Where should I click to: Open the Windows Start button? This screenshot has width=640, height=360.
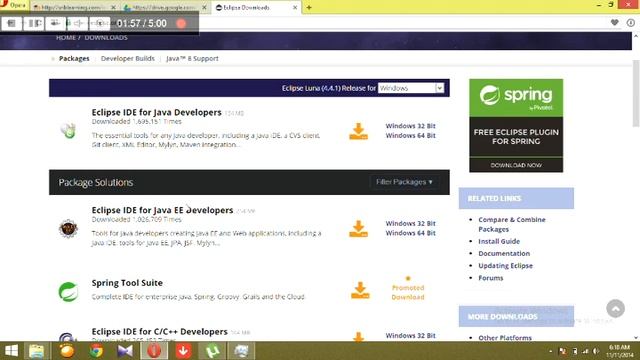(x=11, y=351)
